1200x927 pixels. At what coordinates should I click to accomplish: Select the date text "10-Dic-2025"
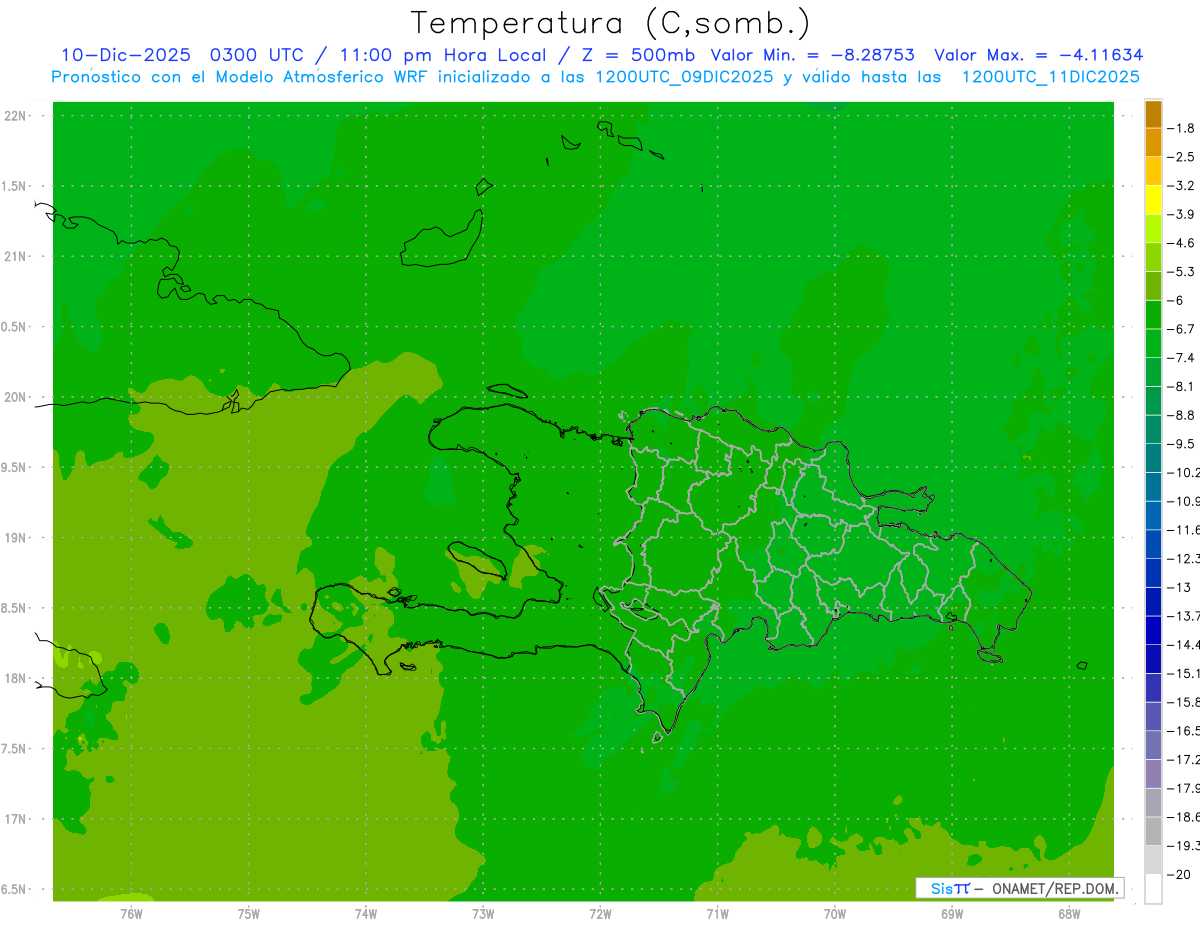tap(125, 55)
